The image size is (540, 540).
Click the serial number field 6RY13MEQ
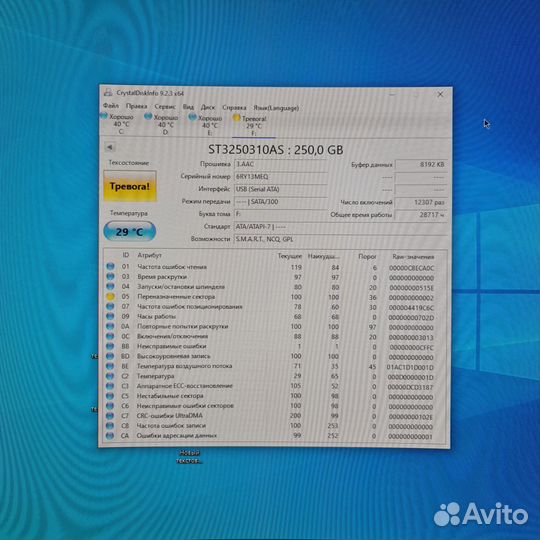(x=280, y=177)
